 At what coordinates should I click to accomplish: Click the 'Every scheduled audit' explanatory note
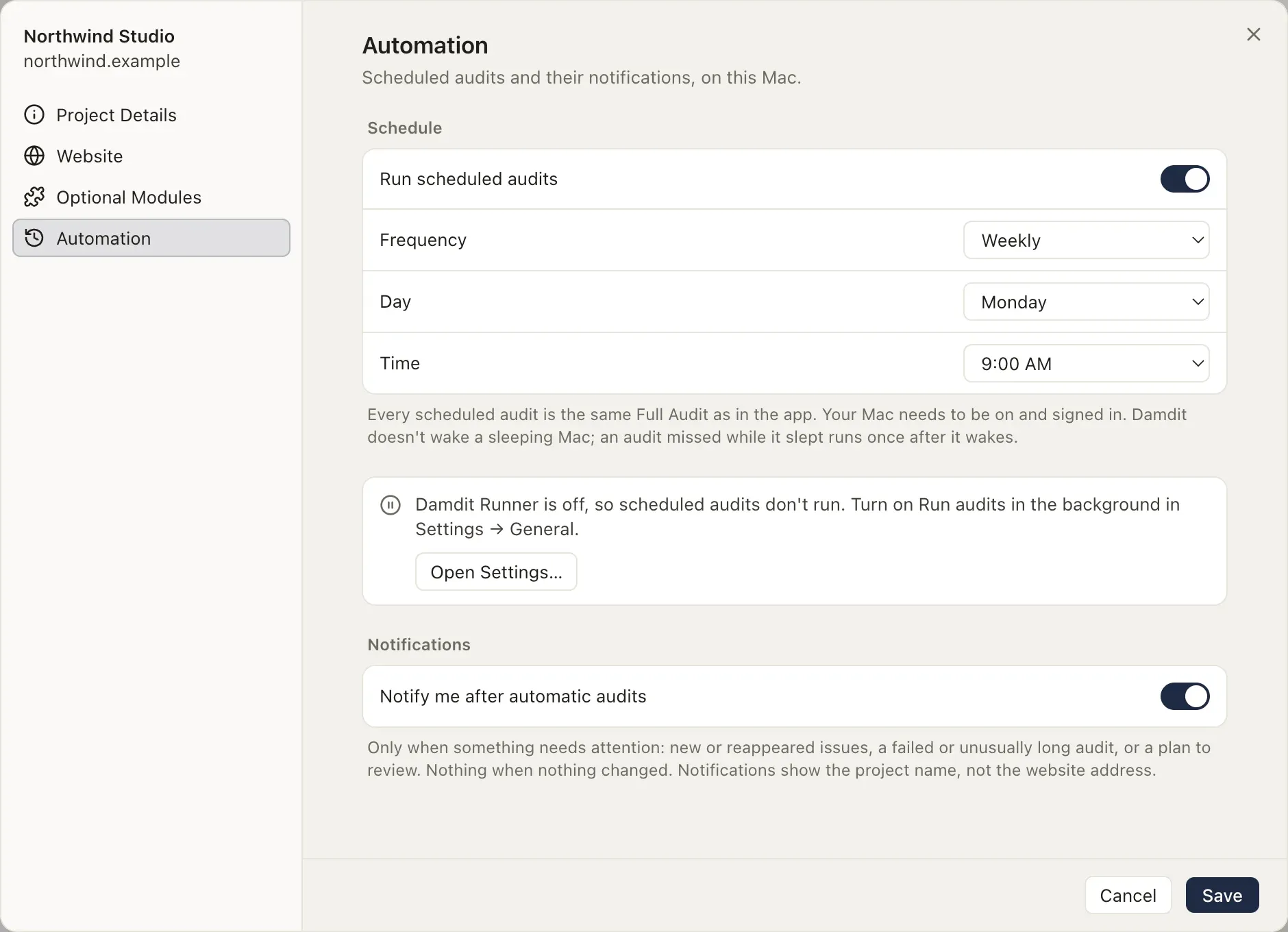pos(777,426)
